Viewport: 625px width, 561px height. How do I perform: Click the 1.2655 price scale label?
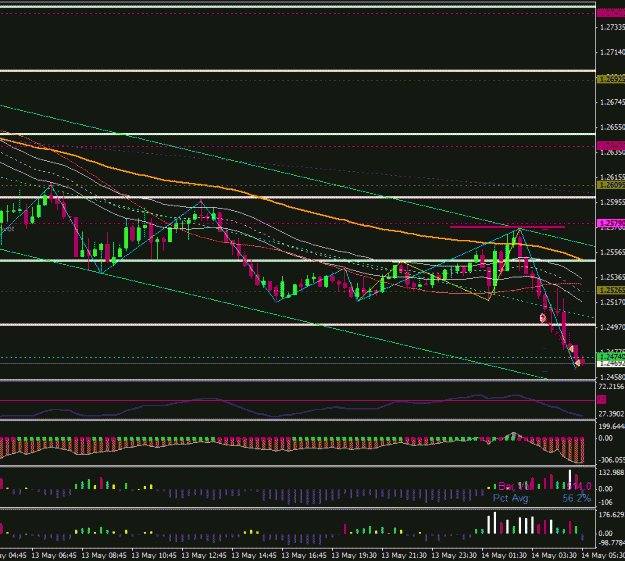(612, 128)
